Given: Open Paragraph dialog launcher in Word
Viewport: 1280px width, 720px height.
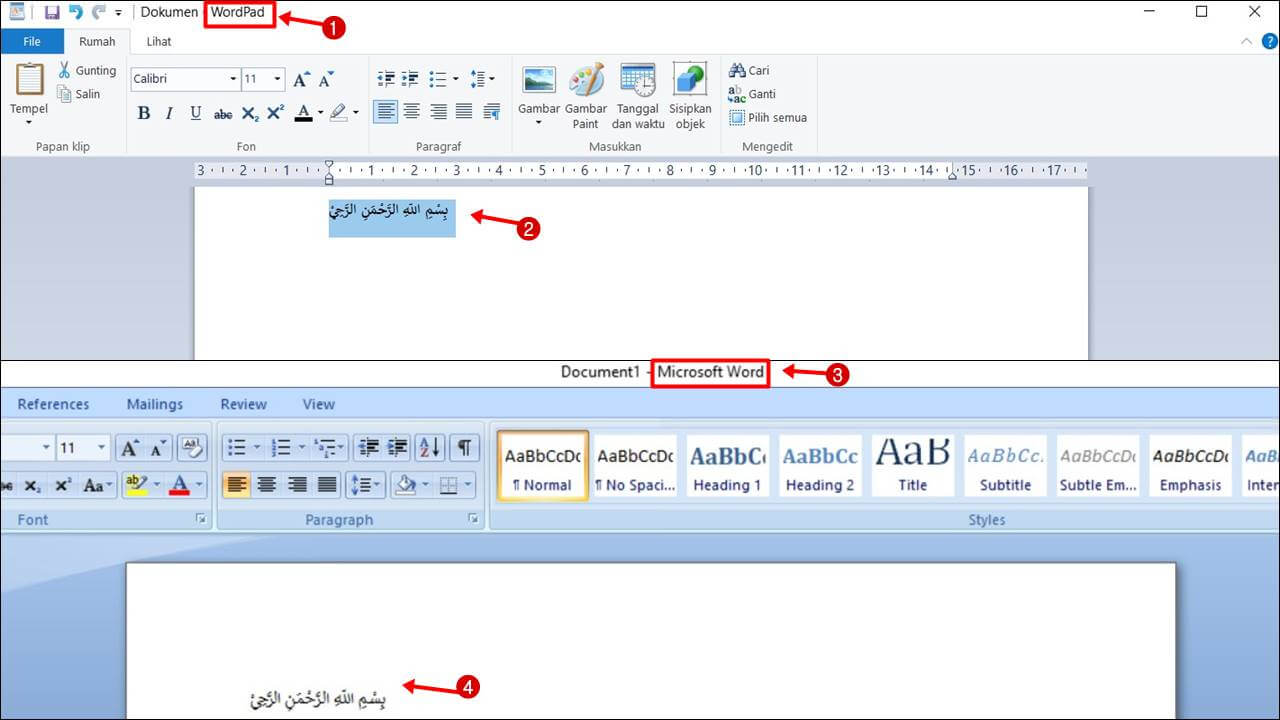Looking at the screenshot, I should (473, 519).
